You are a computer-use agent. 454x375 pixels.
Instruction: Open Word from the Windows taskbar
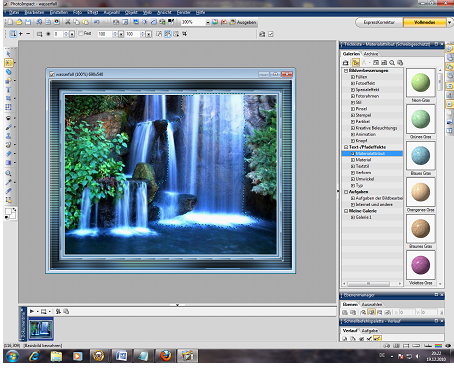tap(121, 356)
